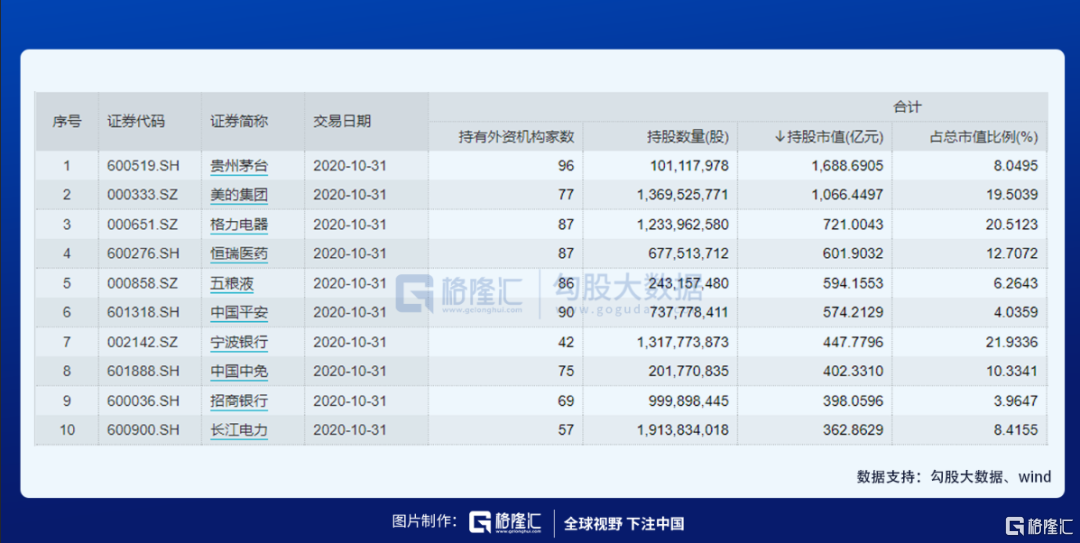Select the code cell 600519.SH
Image resolution: width=1080 pixels, height=543 pixels.
(x=143, y=166)
